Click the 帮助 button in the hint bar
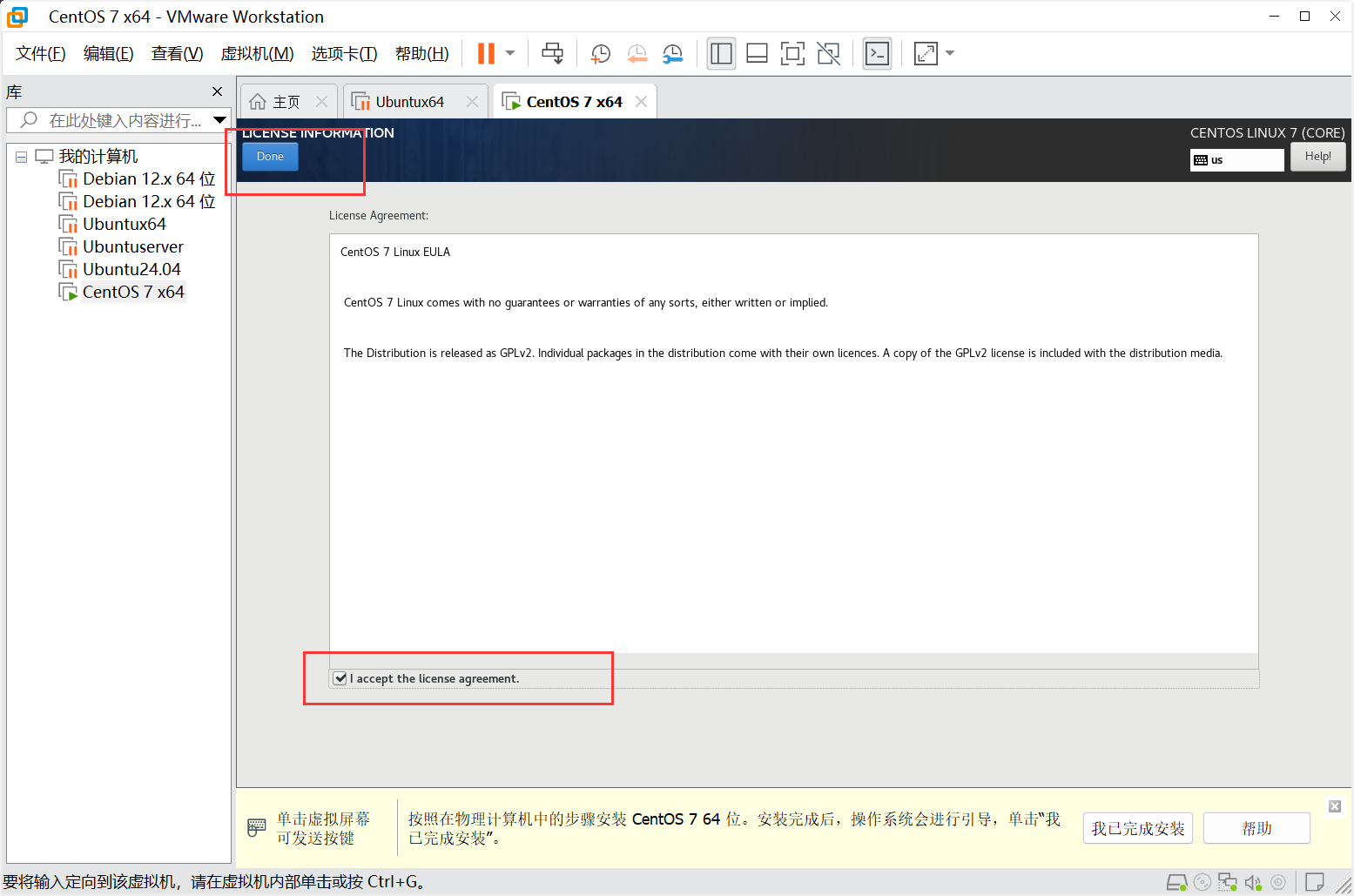 1256,829
